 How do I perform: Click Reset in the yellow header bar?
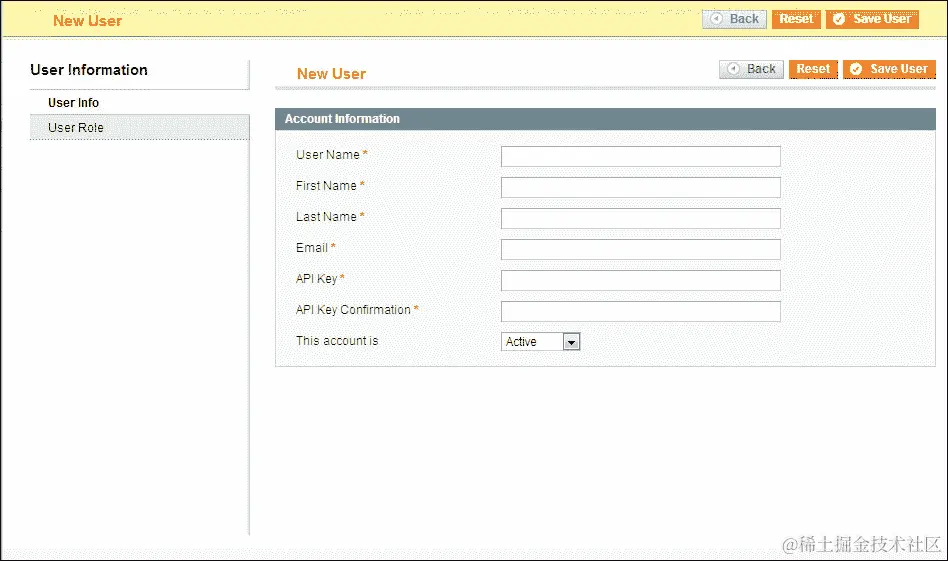796,19
